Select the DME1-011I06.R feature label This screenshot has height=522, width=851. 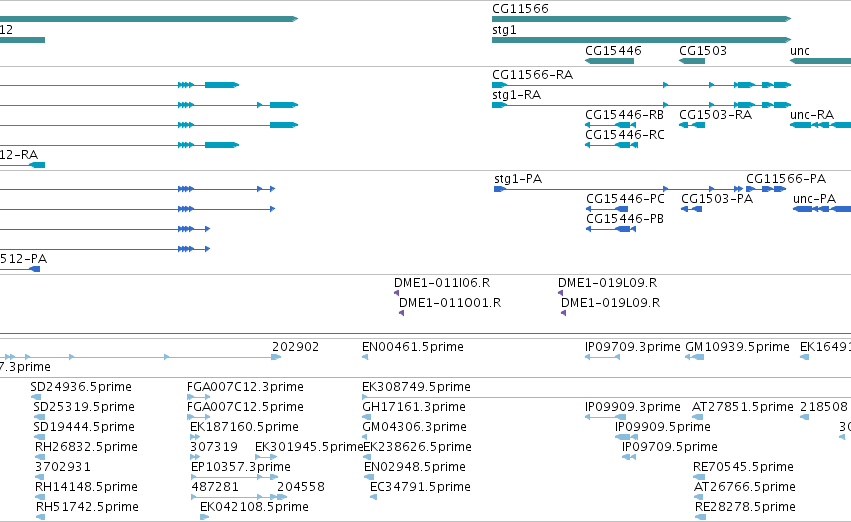(x=442, y=283)
